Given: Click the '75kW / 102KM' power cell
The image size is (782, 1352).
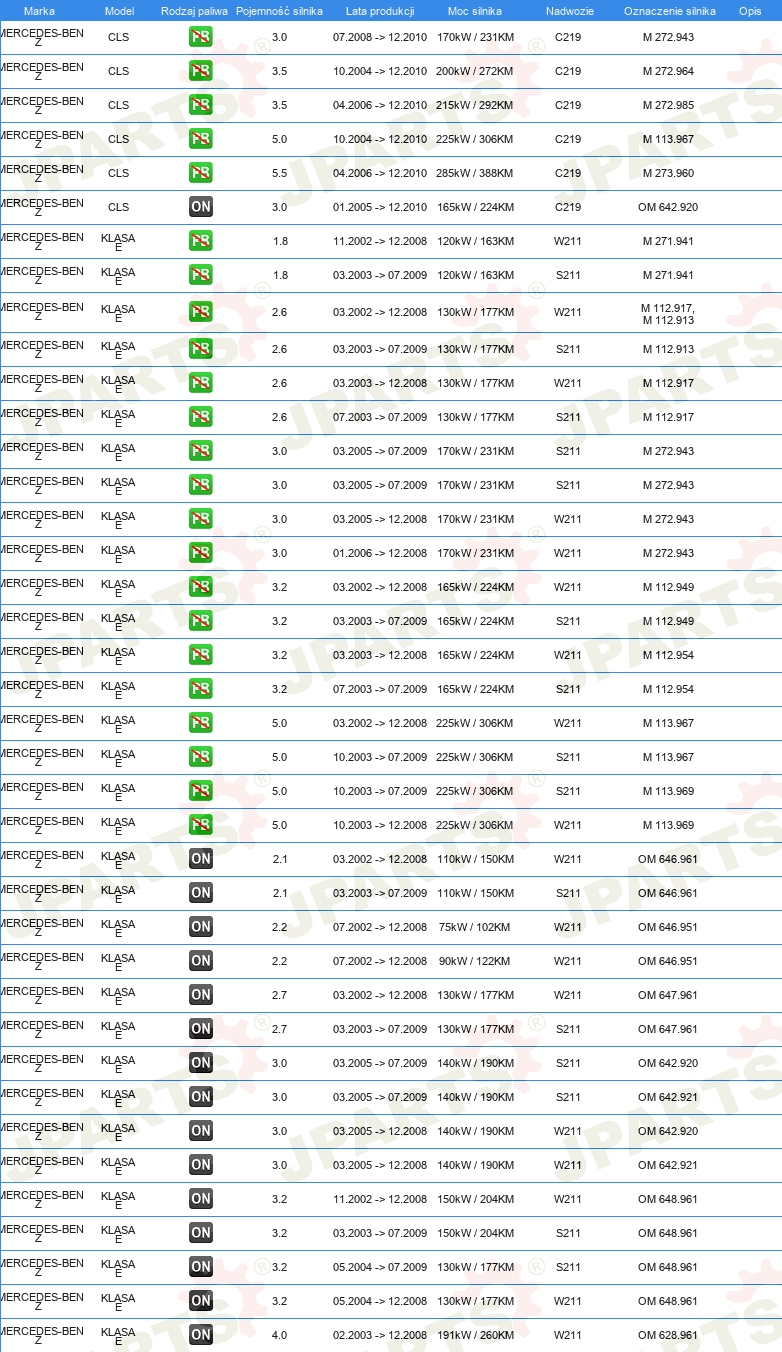Looking at the screenshot, I should pos(474,927).
